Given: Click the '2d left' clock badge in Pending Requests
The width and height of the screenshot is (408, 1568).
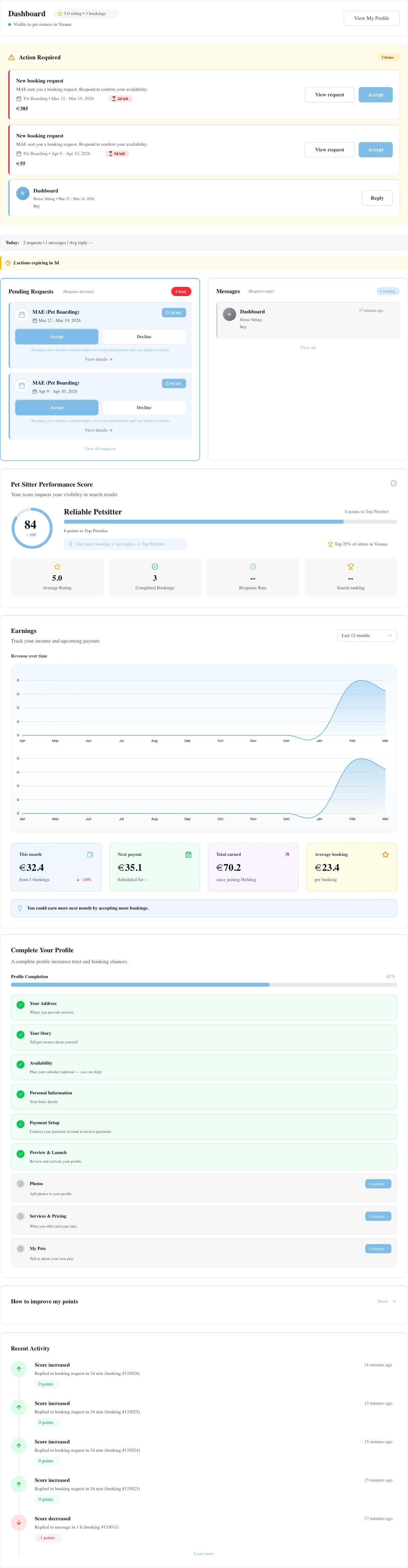Looking at the screenshot, I should point(174,313).
